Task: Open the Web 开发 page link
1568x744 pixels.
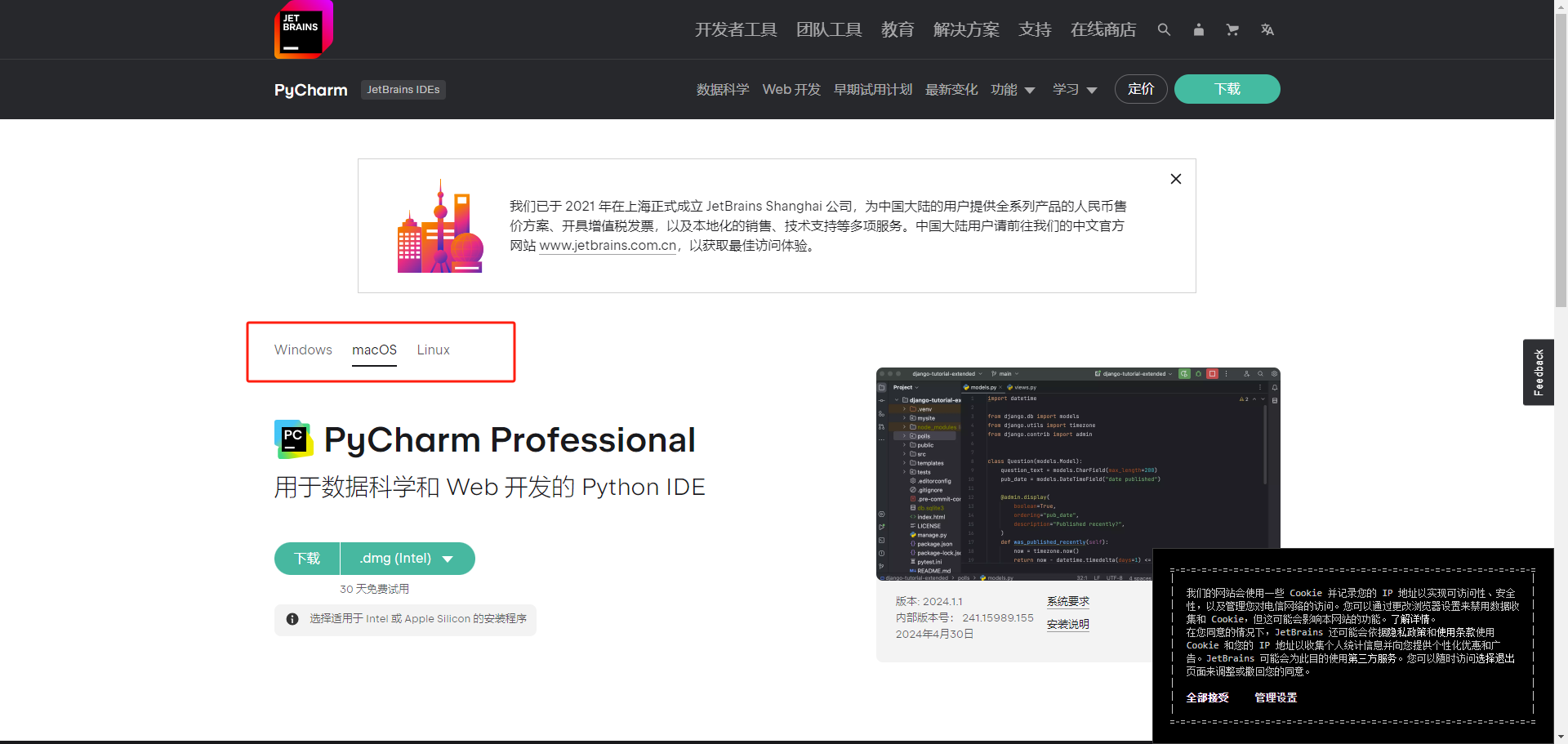Action: [x=791, y=89]
